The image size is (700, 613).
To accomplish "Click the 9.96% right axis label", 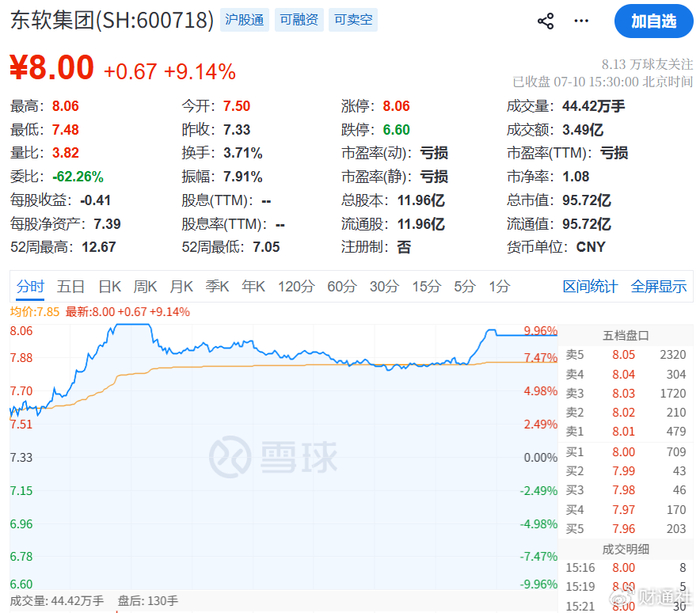I will [x=540, y=331].
